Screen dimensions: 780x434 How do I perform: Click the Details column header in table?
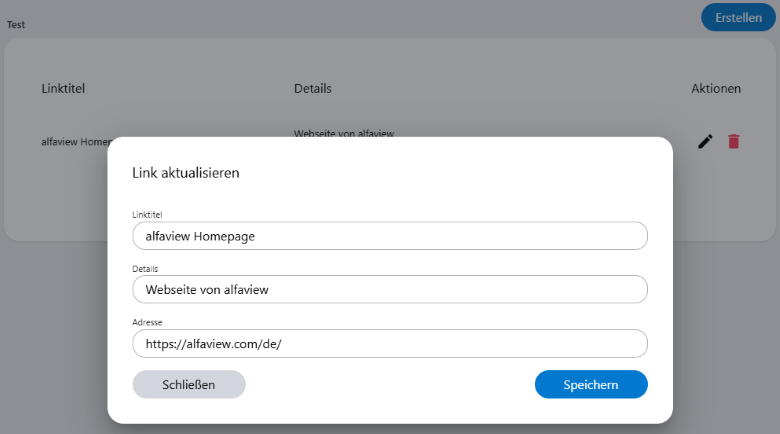click(x=312, y=88)
